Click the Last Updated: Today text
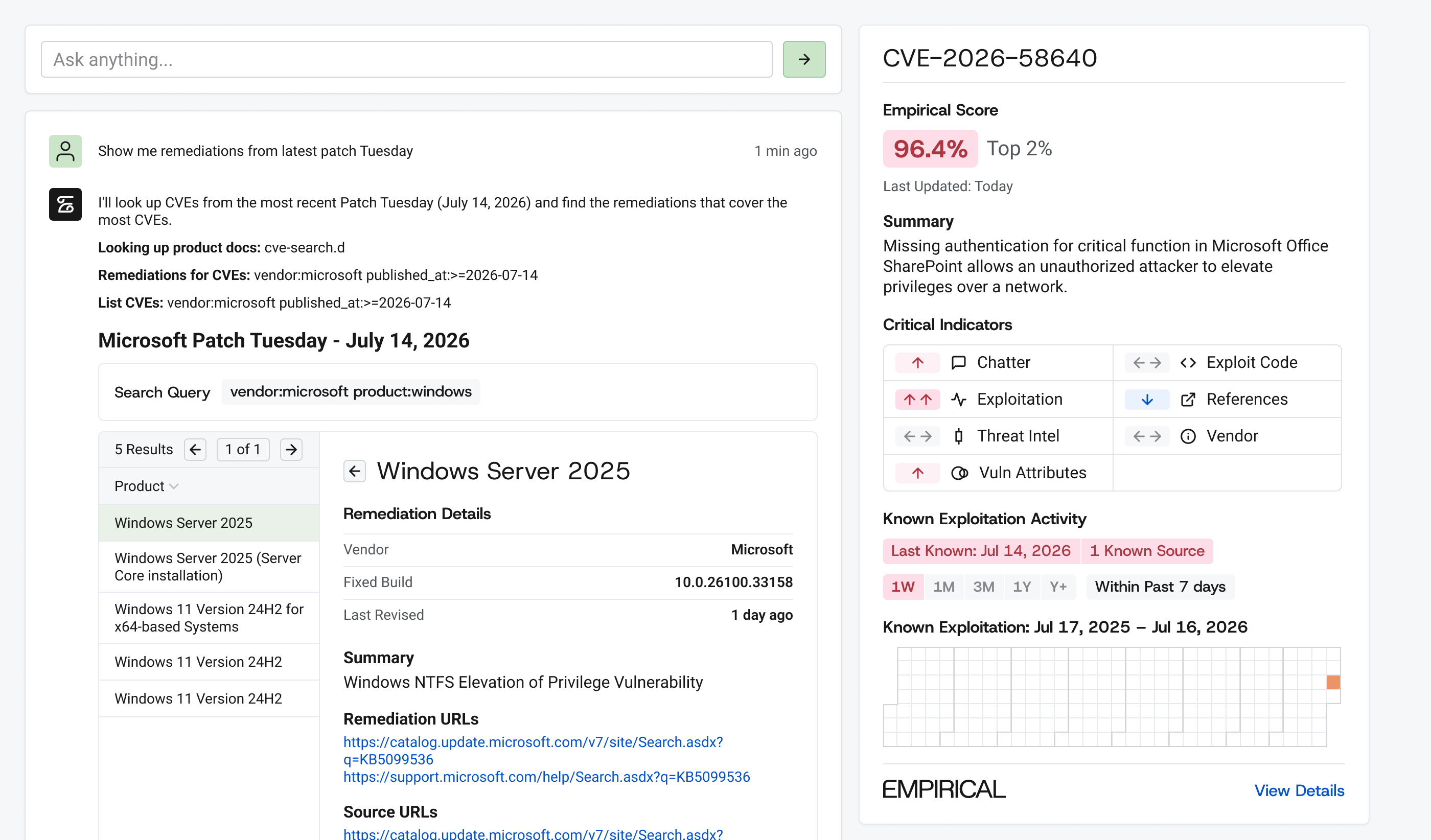 [948, 186]
